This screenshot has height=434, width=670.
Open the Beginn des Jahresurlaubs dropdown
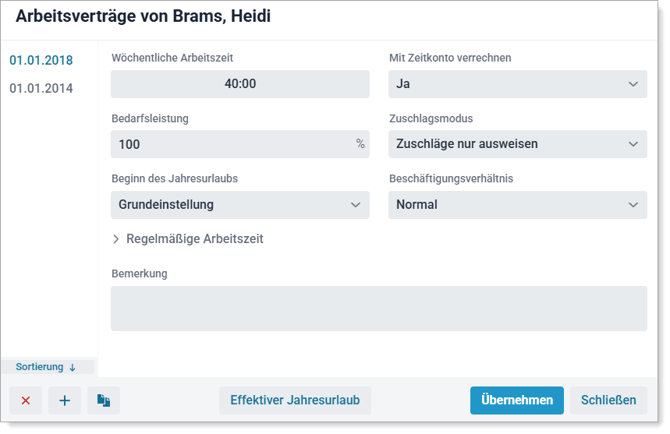[x=240, y=205]
